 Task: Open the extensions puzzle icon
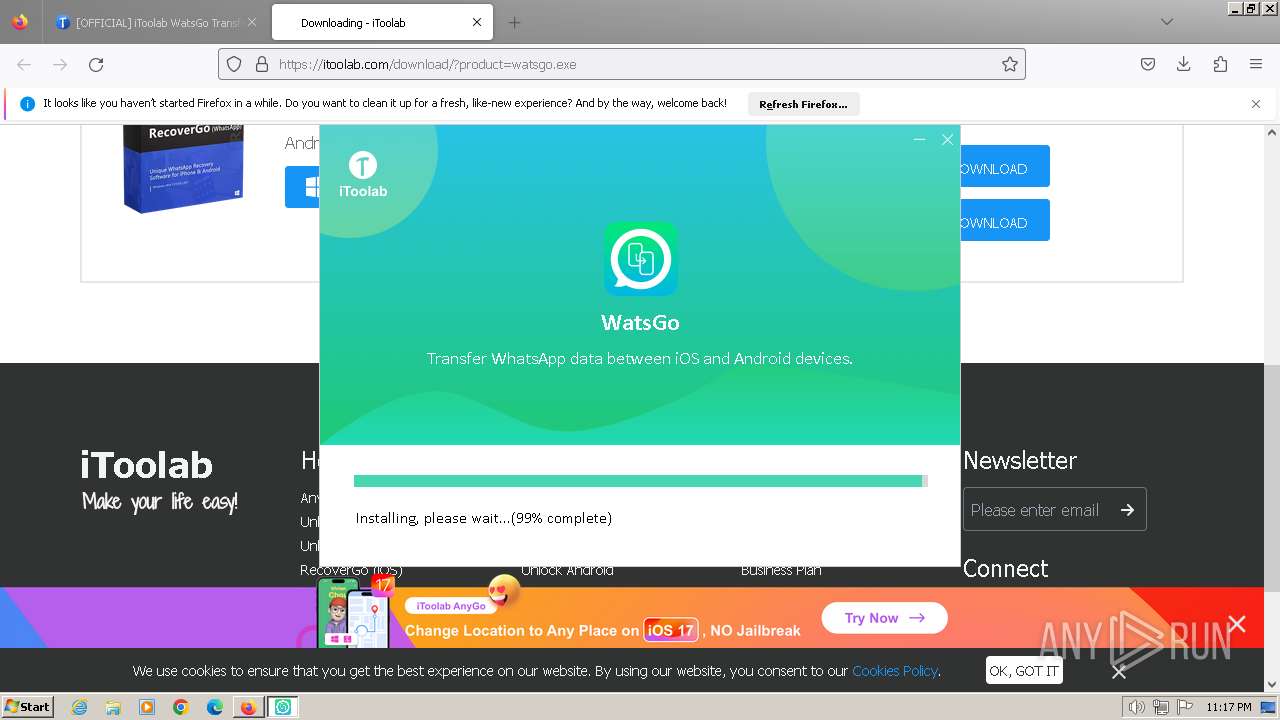pyautogui.click(x=1220, y=64)
